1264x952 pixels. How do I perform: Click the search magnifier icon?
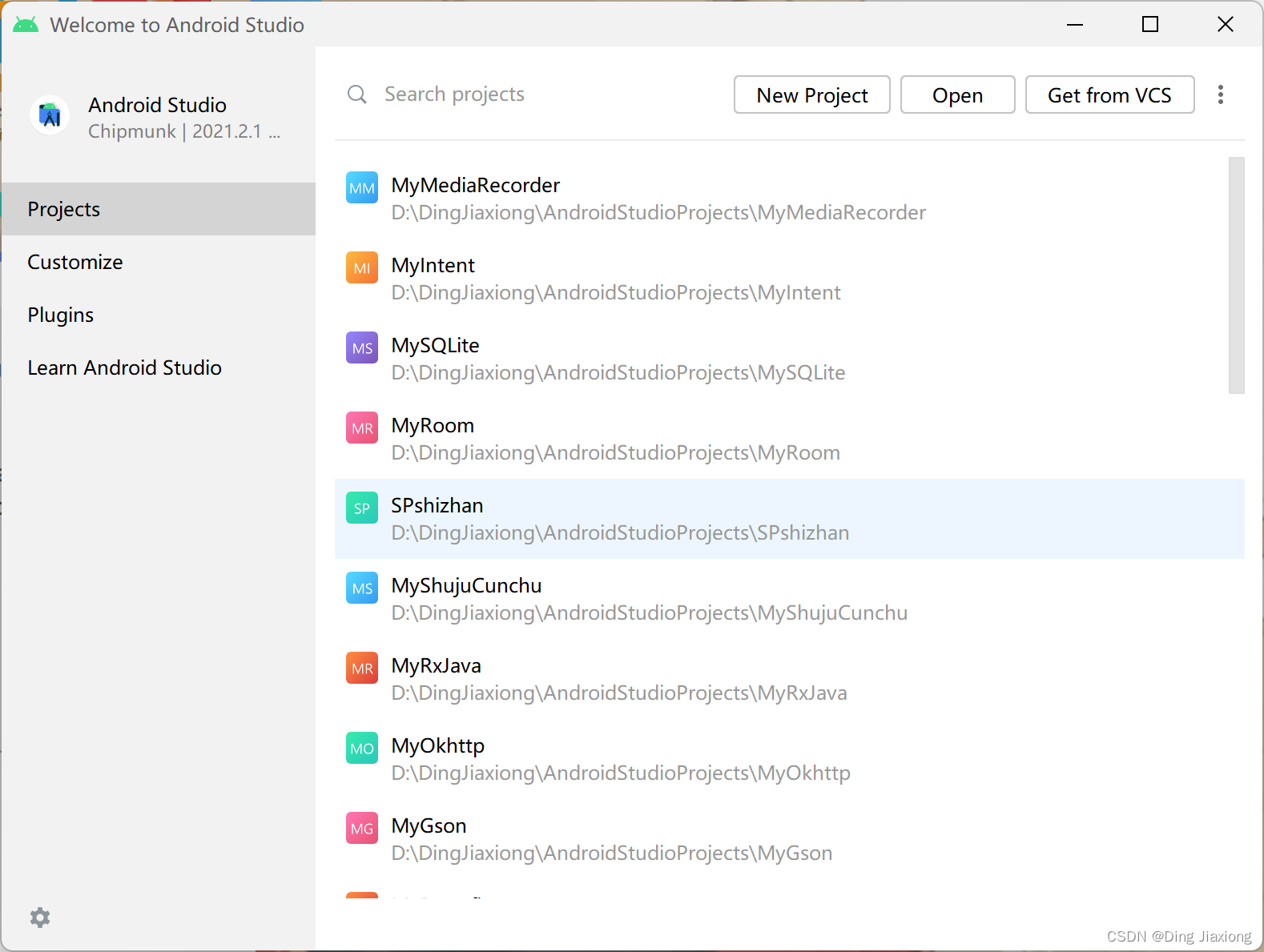(x=357, y=94)
